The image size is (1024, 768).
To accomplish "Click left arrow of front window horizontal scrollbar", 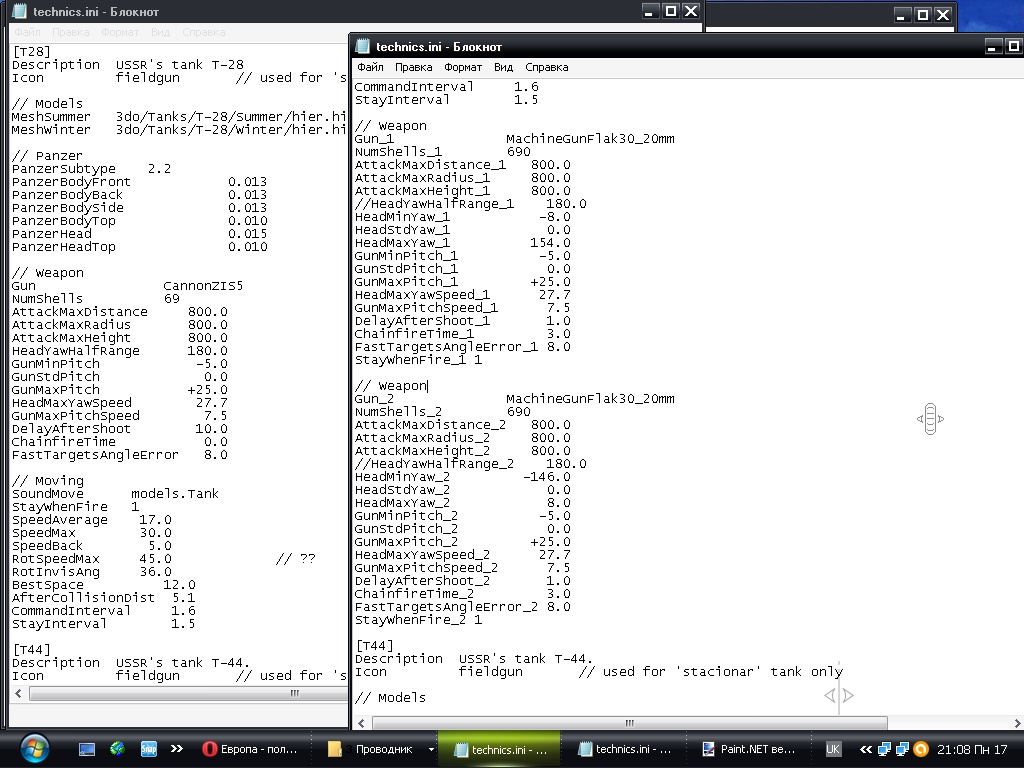I will (x=361, y=723).
